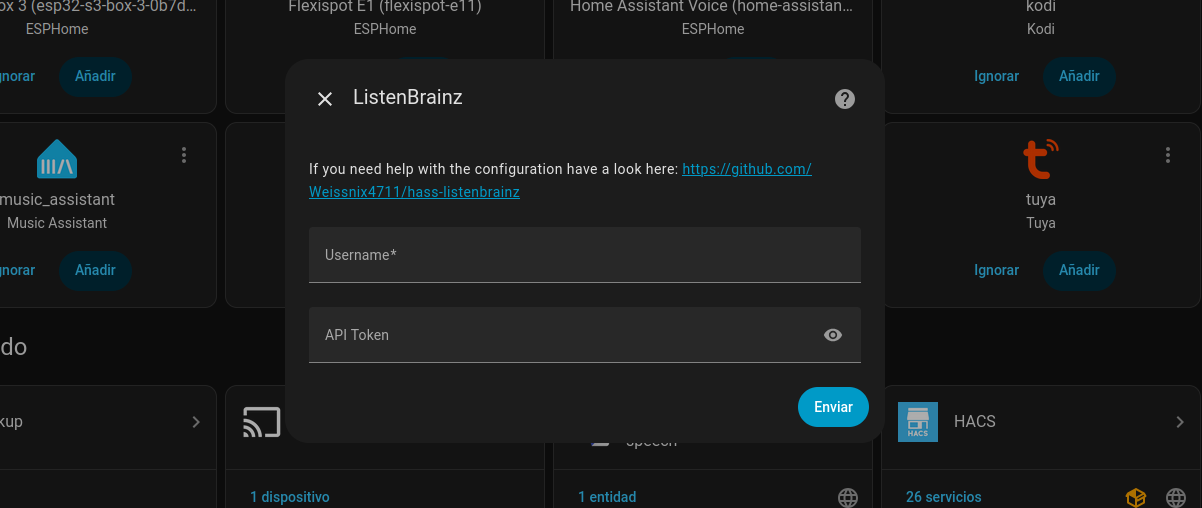This screenshot has height=508, width=1202.
Task: Open the help icon in the ListenBrainz dialog
Action: [845, 99]
